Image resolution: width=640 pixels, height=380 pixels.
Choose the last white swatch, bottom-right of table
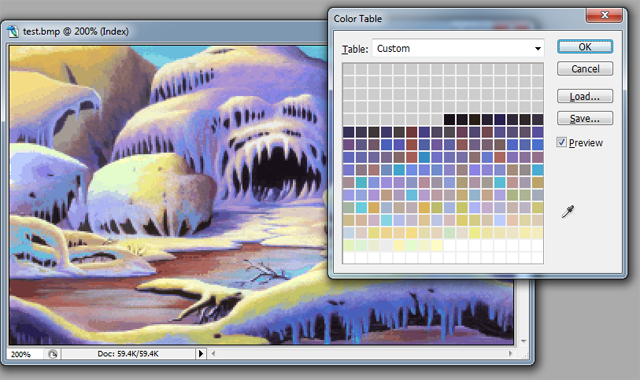(538, 258)
